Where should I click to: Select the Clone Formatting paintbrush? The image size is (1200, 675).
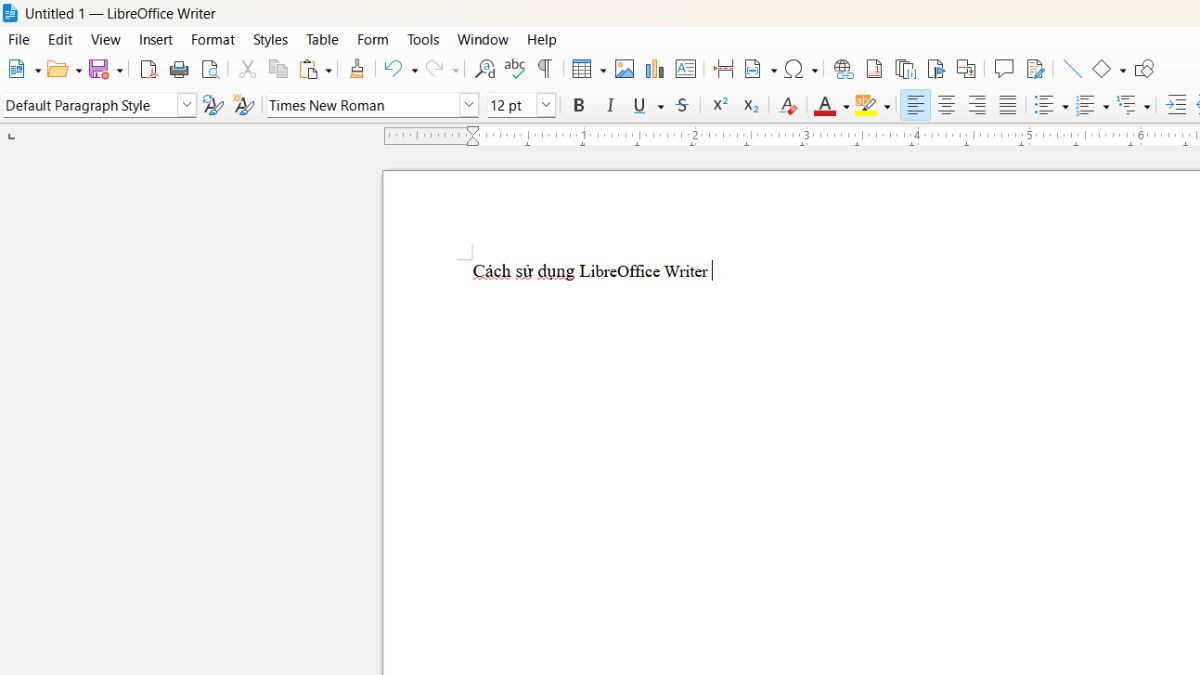pyautogui.click(x=357, y=69)
